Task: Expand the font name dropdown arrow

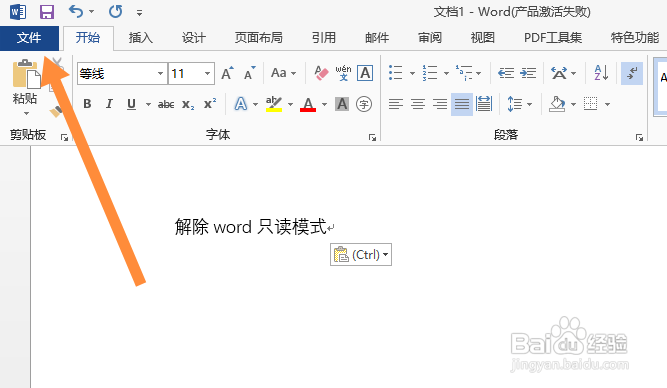Action: [x=160, y=74]
